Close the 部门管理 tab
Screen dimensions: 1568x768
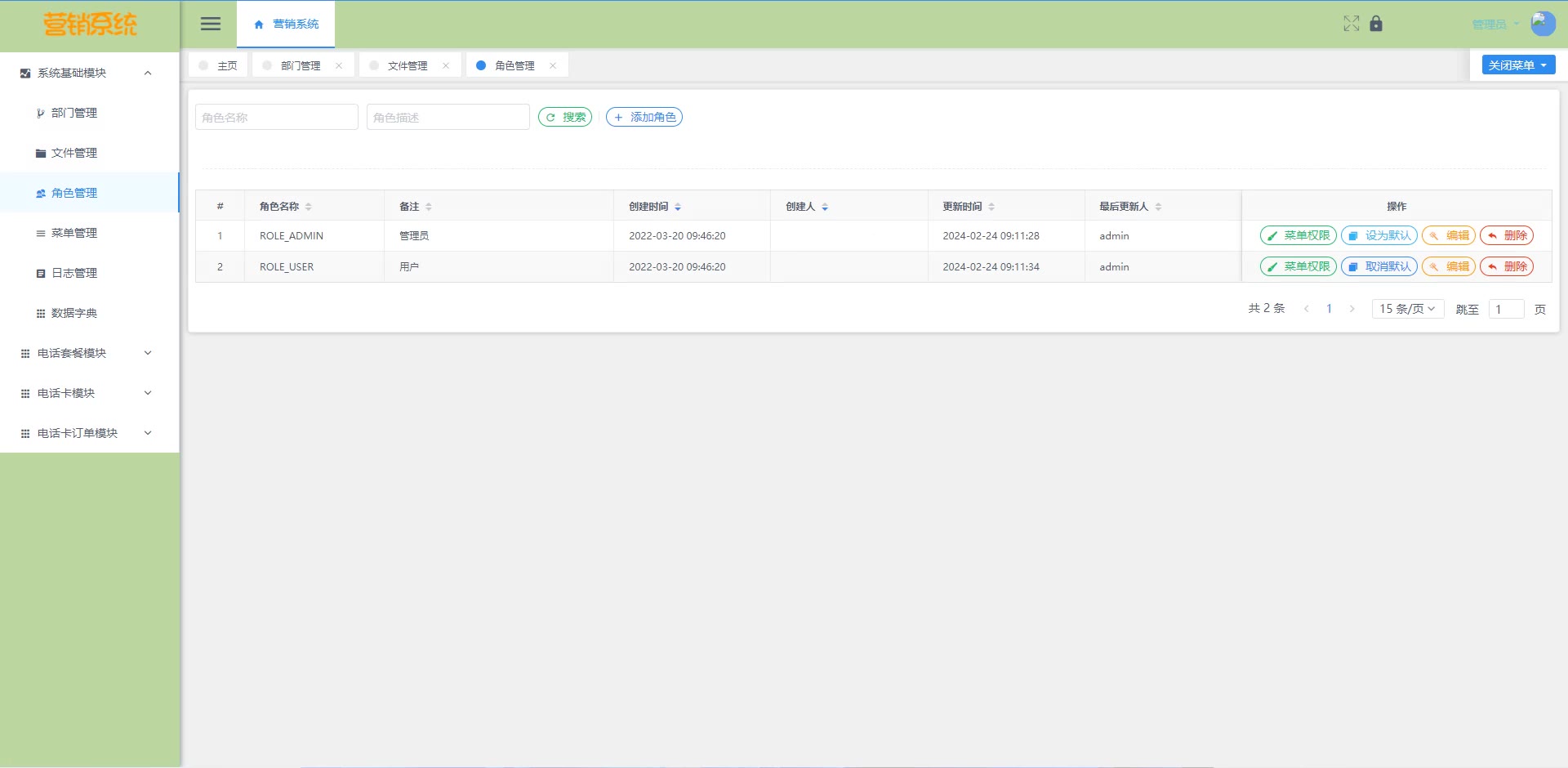pos(339,65)
